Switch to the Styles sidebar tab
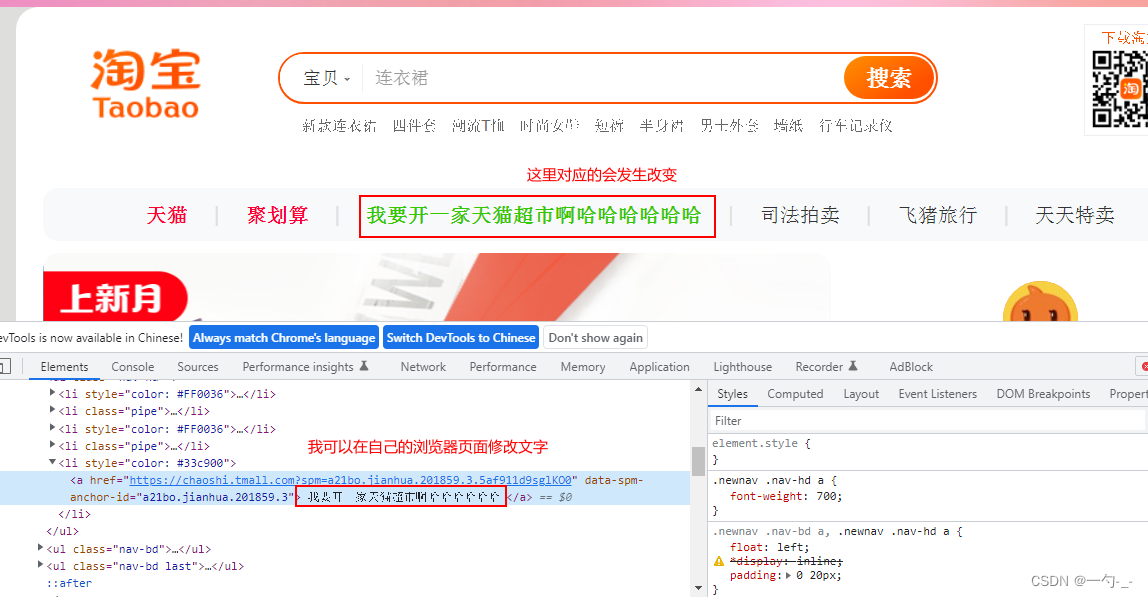 click(732, 394)
